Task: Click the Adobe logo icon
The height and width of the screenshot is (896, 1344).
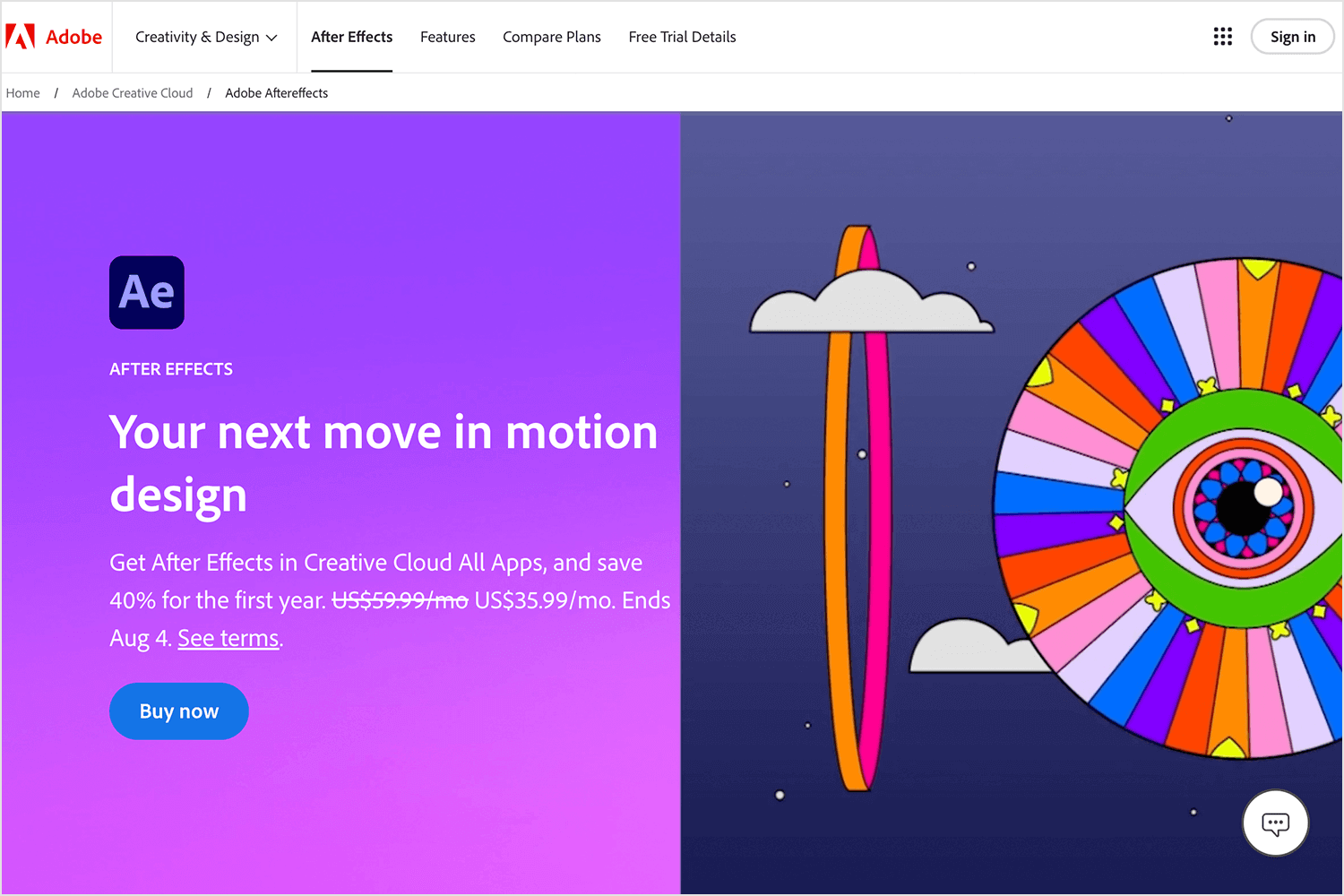Action: click(20, 37)
